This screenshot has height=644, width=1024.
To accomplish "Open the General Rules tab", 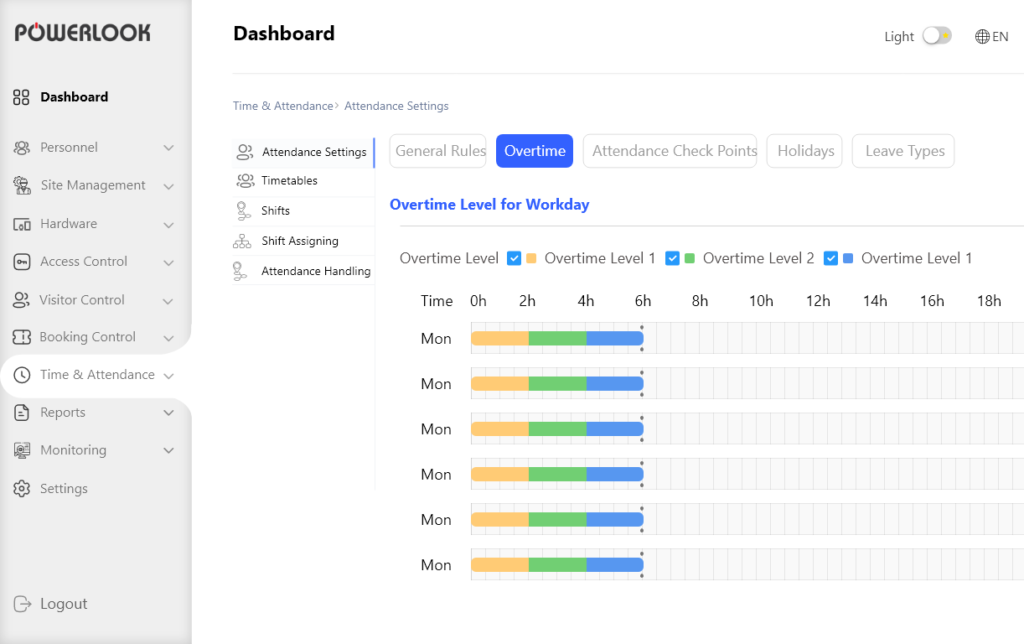I will point(437,151).
